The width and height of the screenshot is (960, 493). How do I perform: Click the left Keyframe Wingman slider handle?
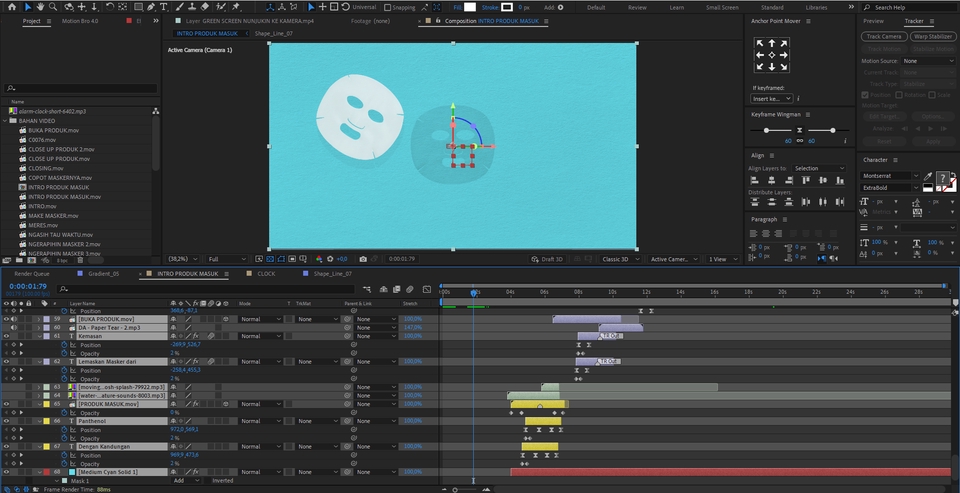[767, 130]
